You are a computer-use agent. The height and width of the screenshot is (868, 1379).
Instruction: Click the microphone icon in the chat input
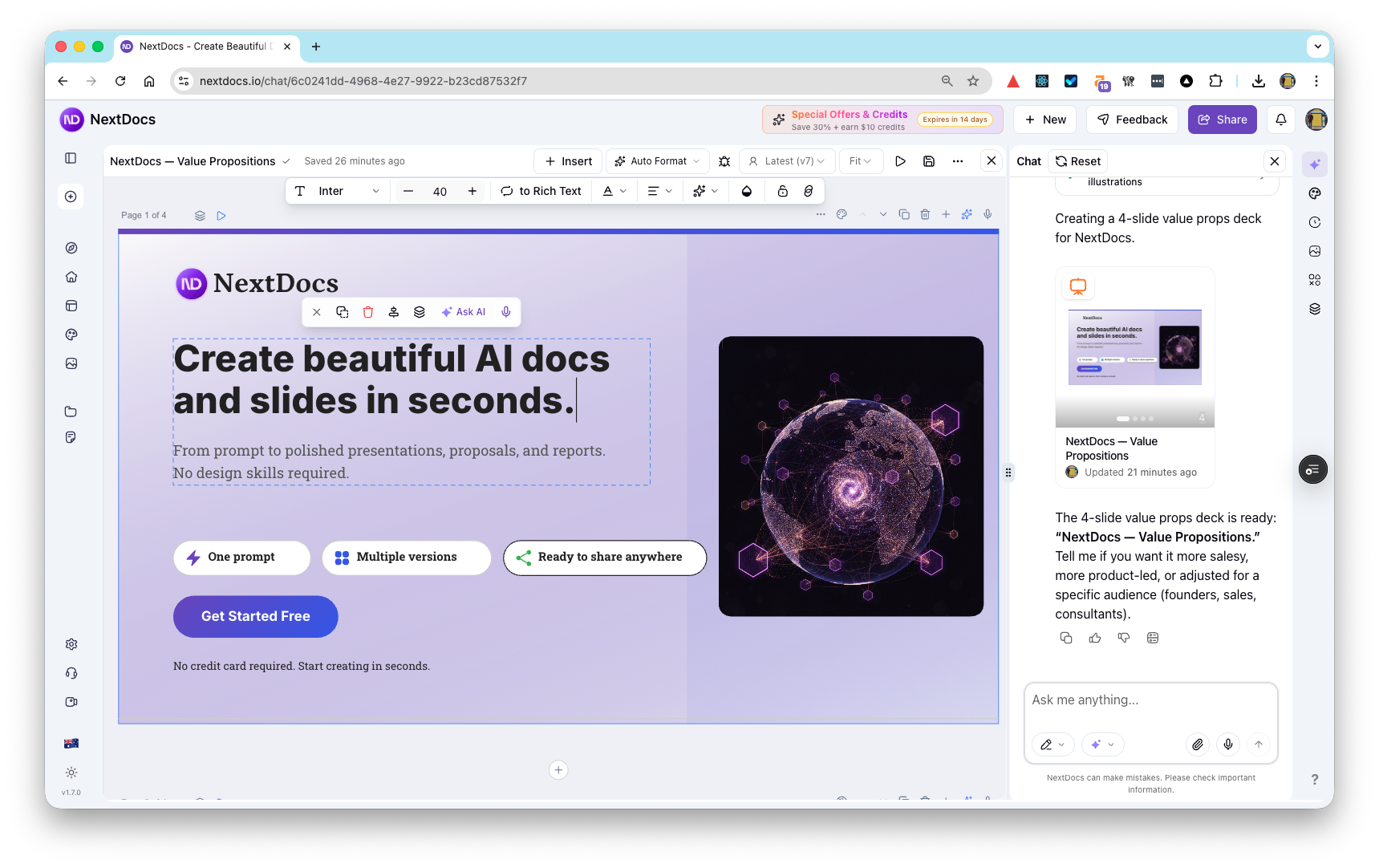[1227, 744]
